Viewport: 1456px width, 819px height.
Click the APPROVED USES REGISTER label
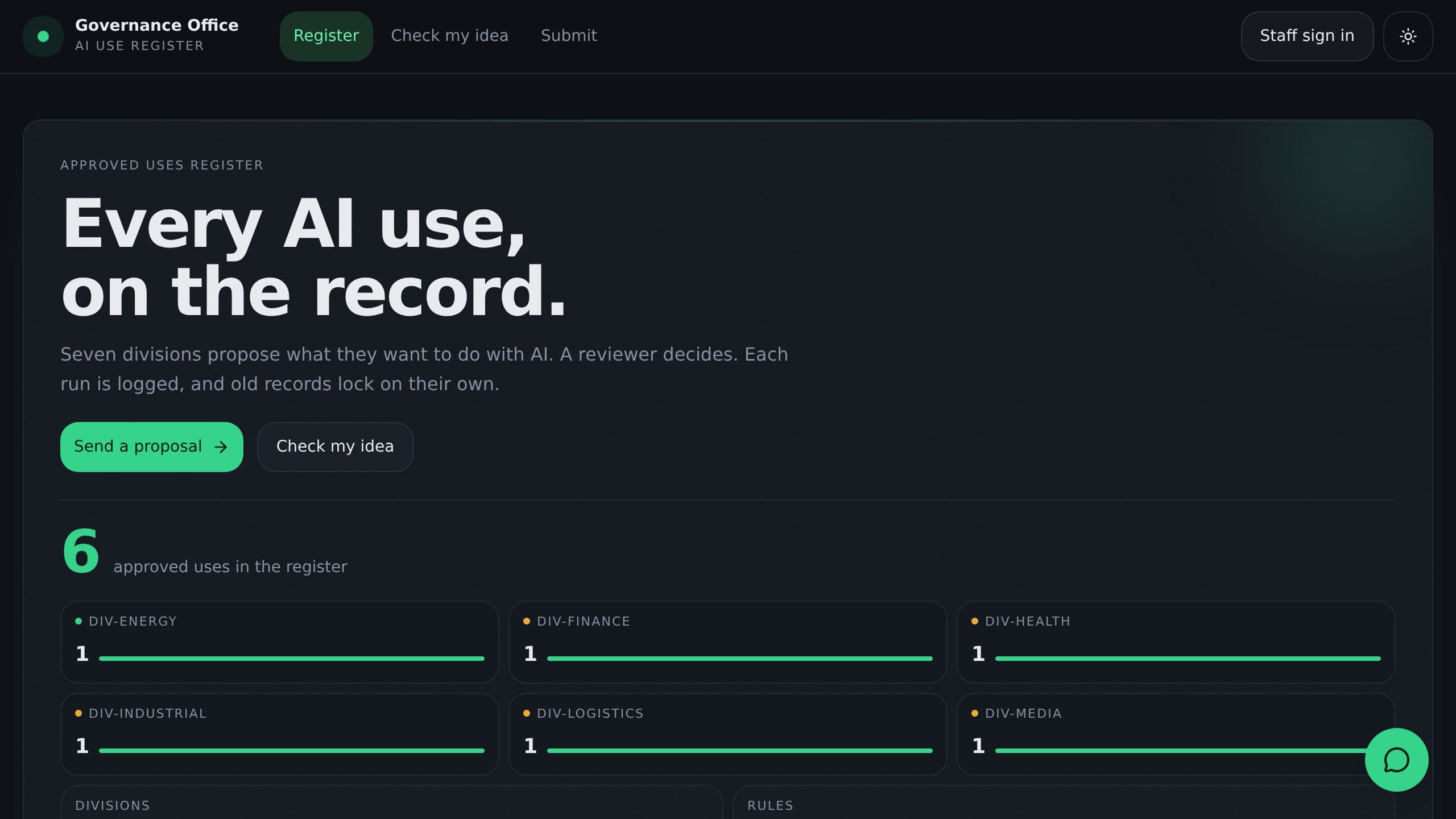coord(162,165)
